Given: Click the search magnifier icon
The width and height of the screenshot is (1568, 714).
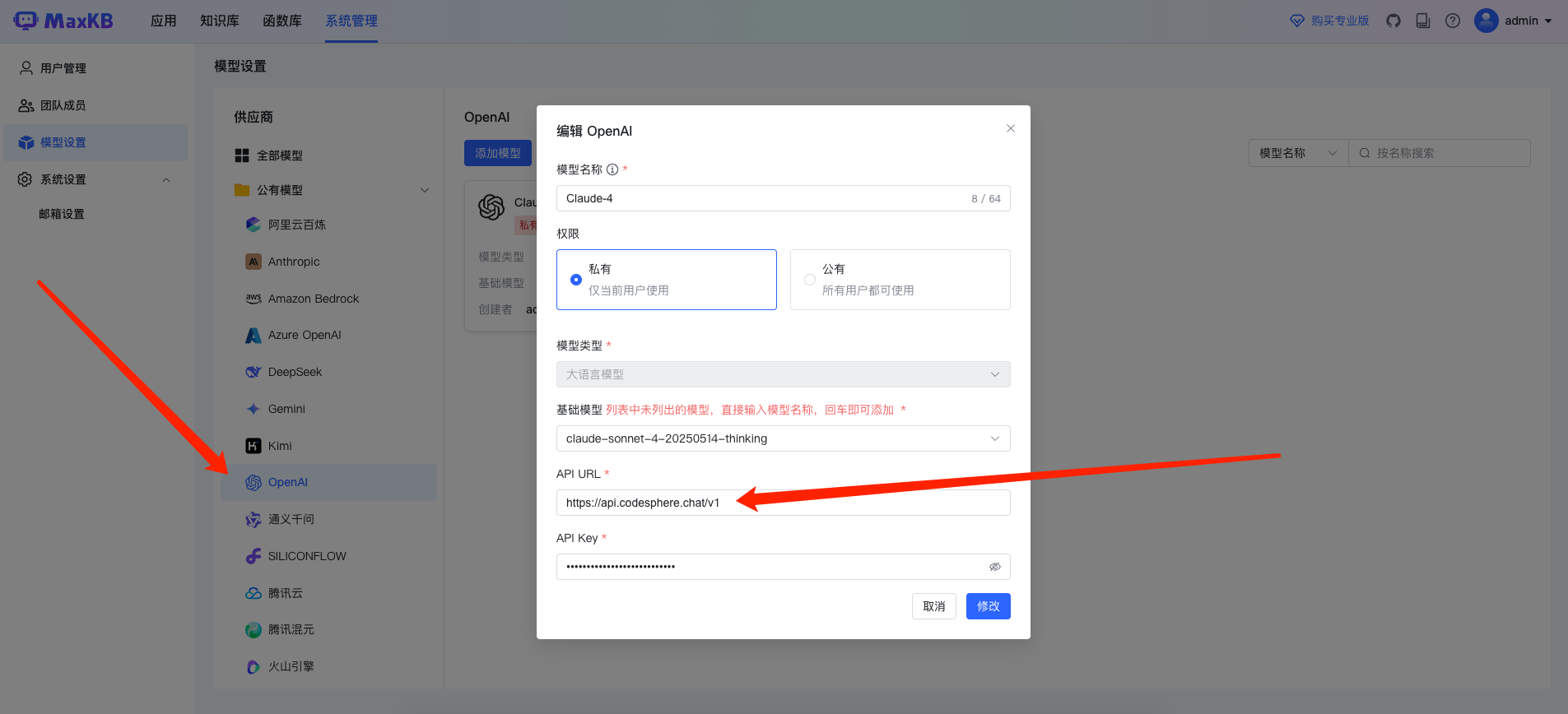Looking at the screenshot, I should coord(1365,153).
